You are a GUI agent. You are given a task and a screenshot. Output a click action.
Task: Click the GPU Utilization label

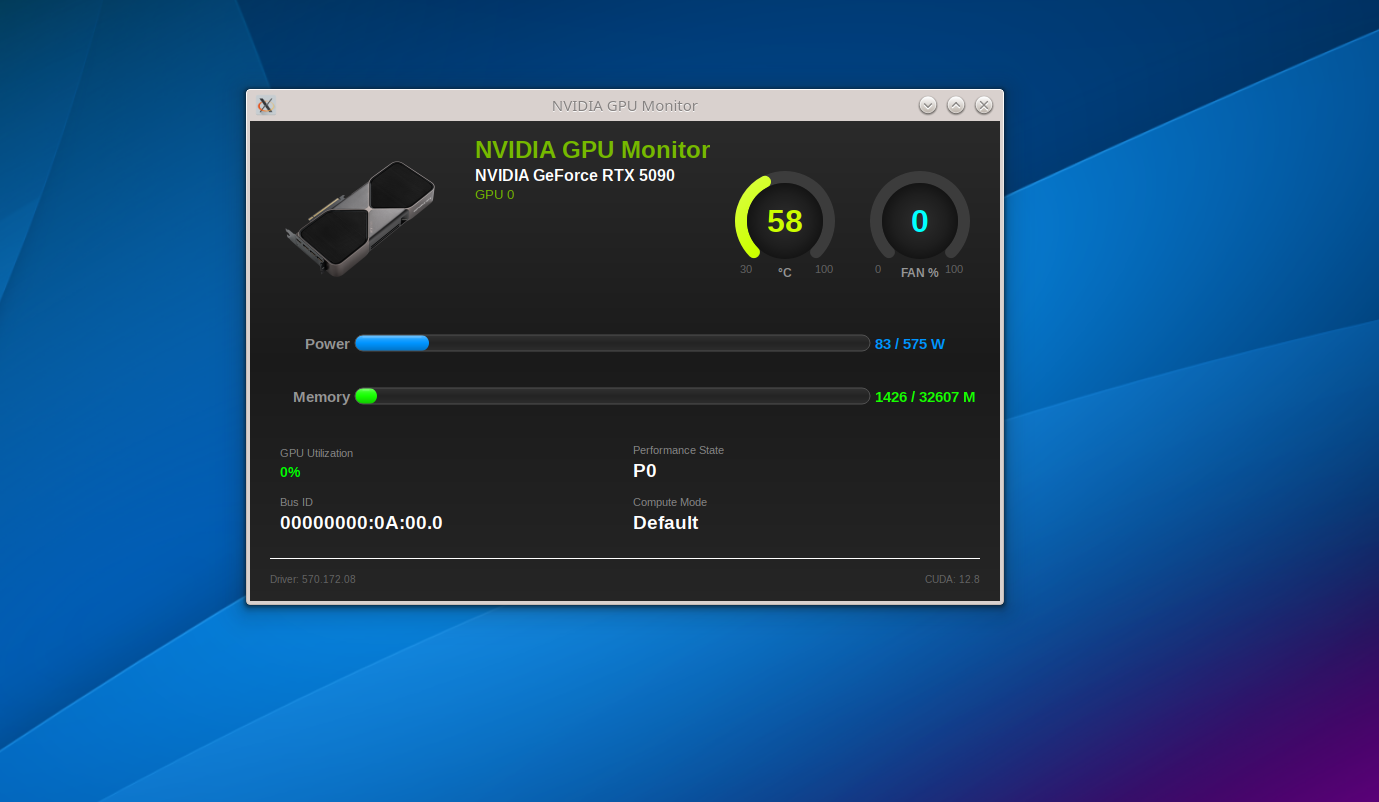tap(316, 453)
